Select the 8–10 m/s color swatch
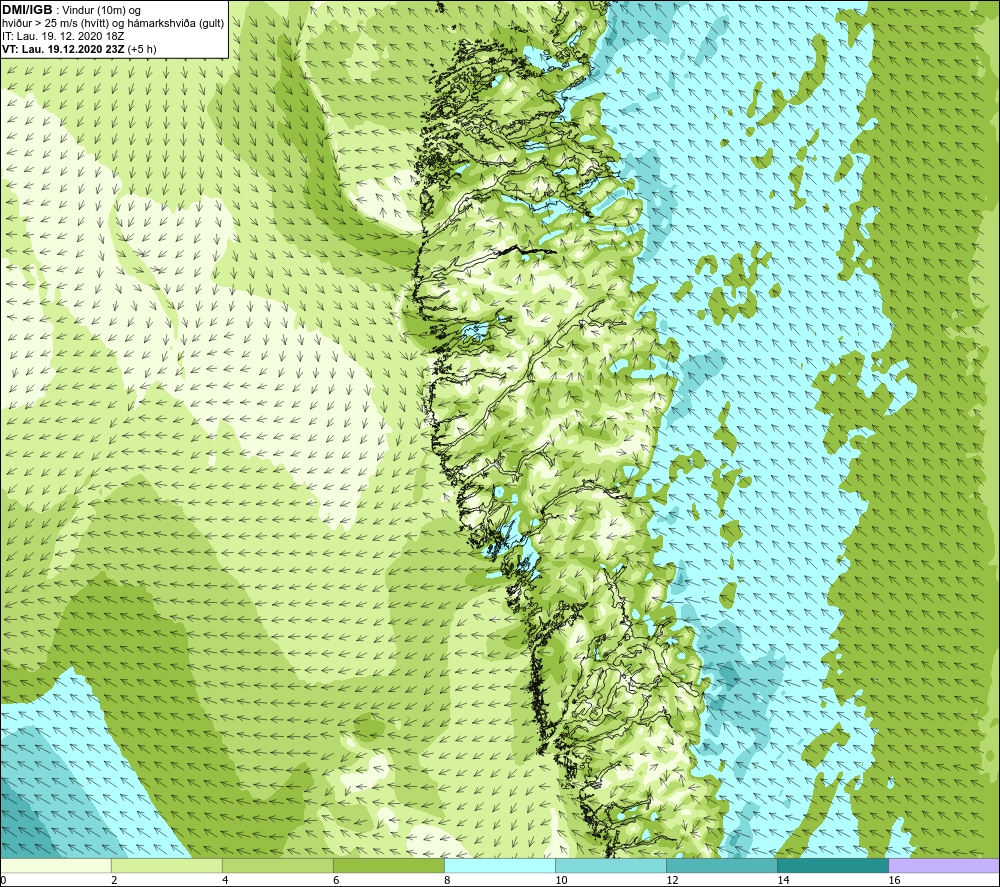Screen dimensions: 1000x887 (499, 866)
